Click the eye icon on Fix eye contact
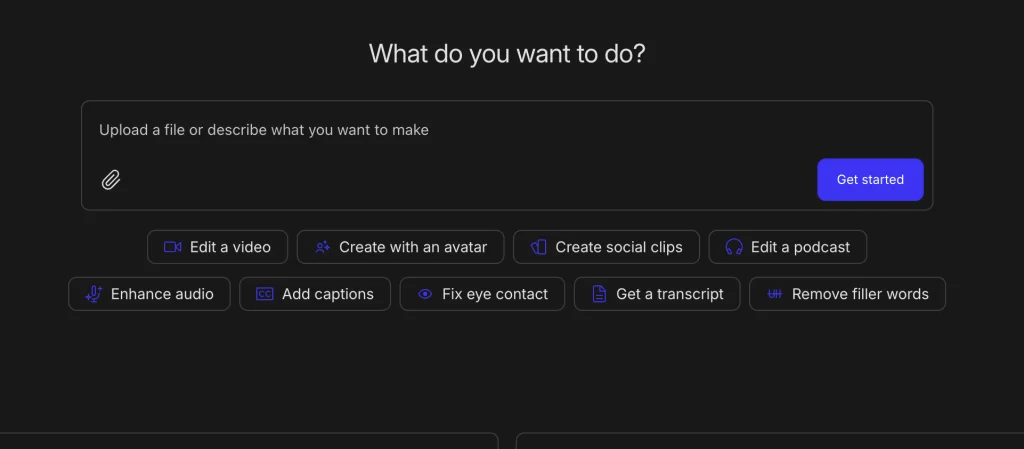 click(425, 294)
